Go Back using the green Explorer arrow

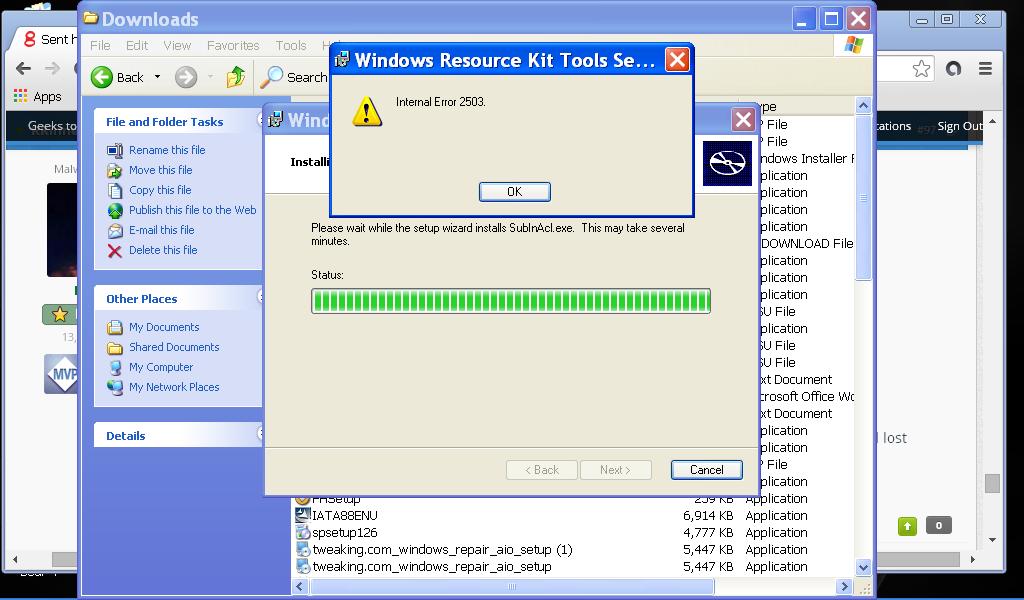[117, 78]
